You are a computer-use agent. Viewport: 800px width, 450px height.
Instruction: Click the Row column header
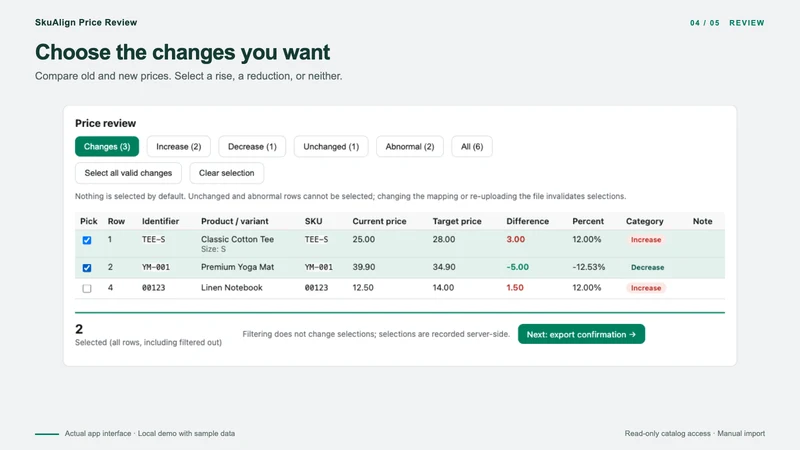[x=116, y=221]
